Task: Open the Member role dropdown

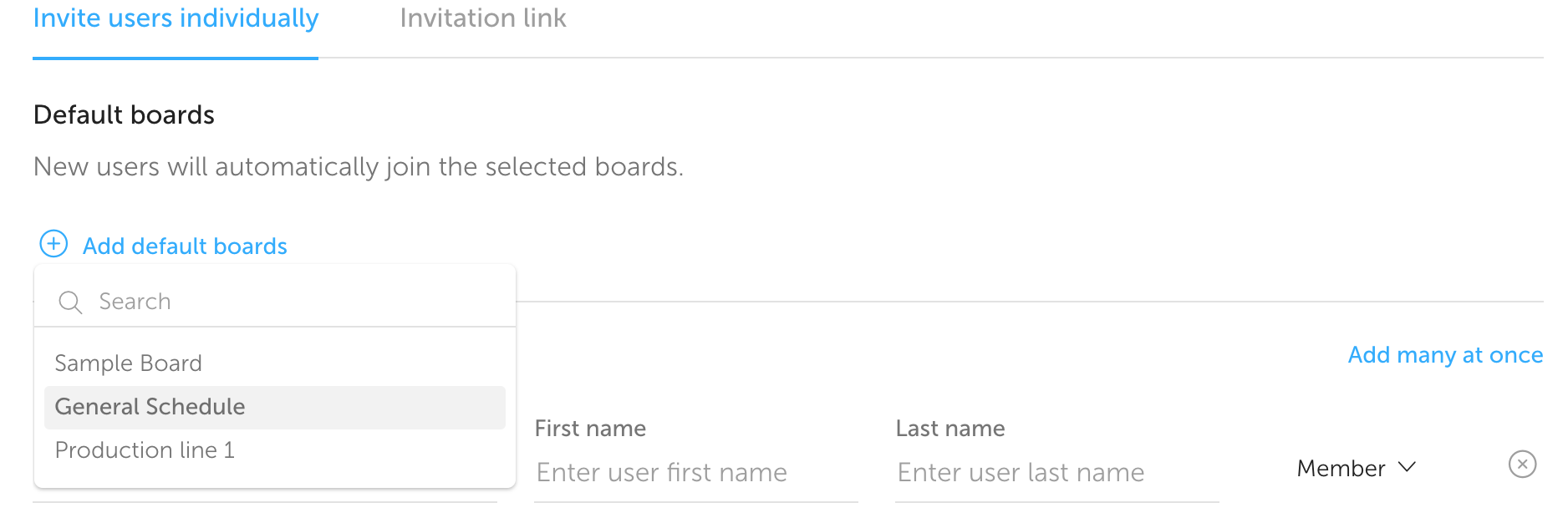Action: coord(1355,468)
